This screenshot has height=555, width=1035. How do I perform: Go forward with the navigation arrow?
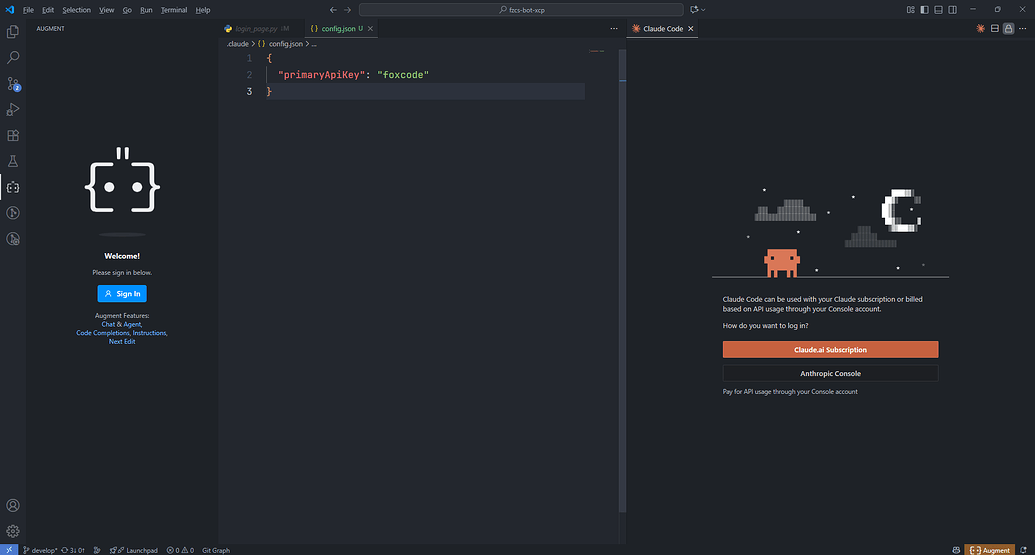coord(348,10)
